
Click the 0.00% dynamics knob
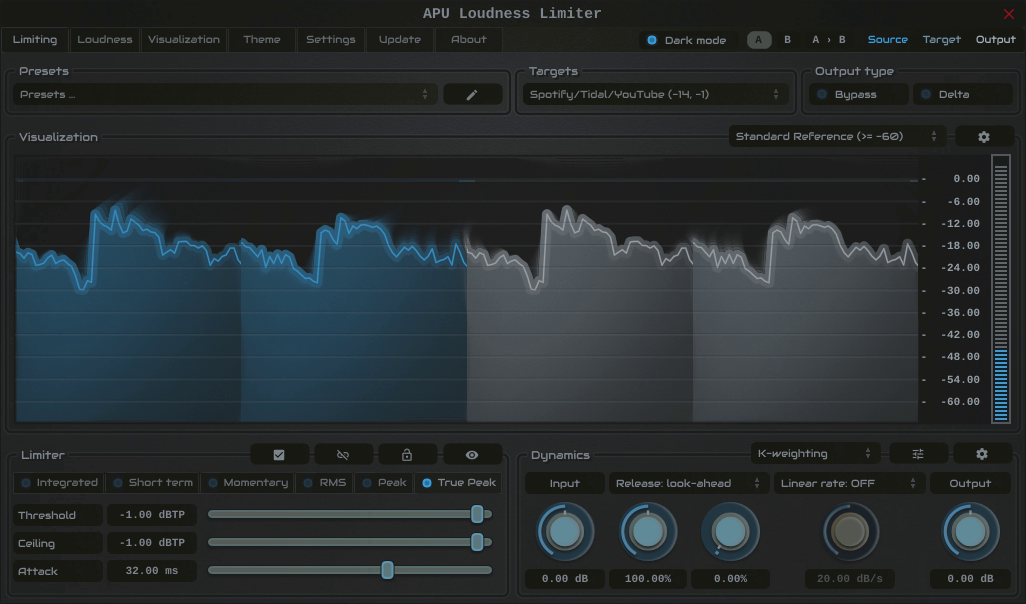730,532
